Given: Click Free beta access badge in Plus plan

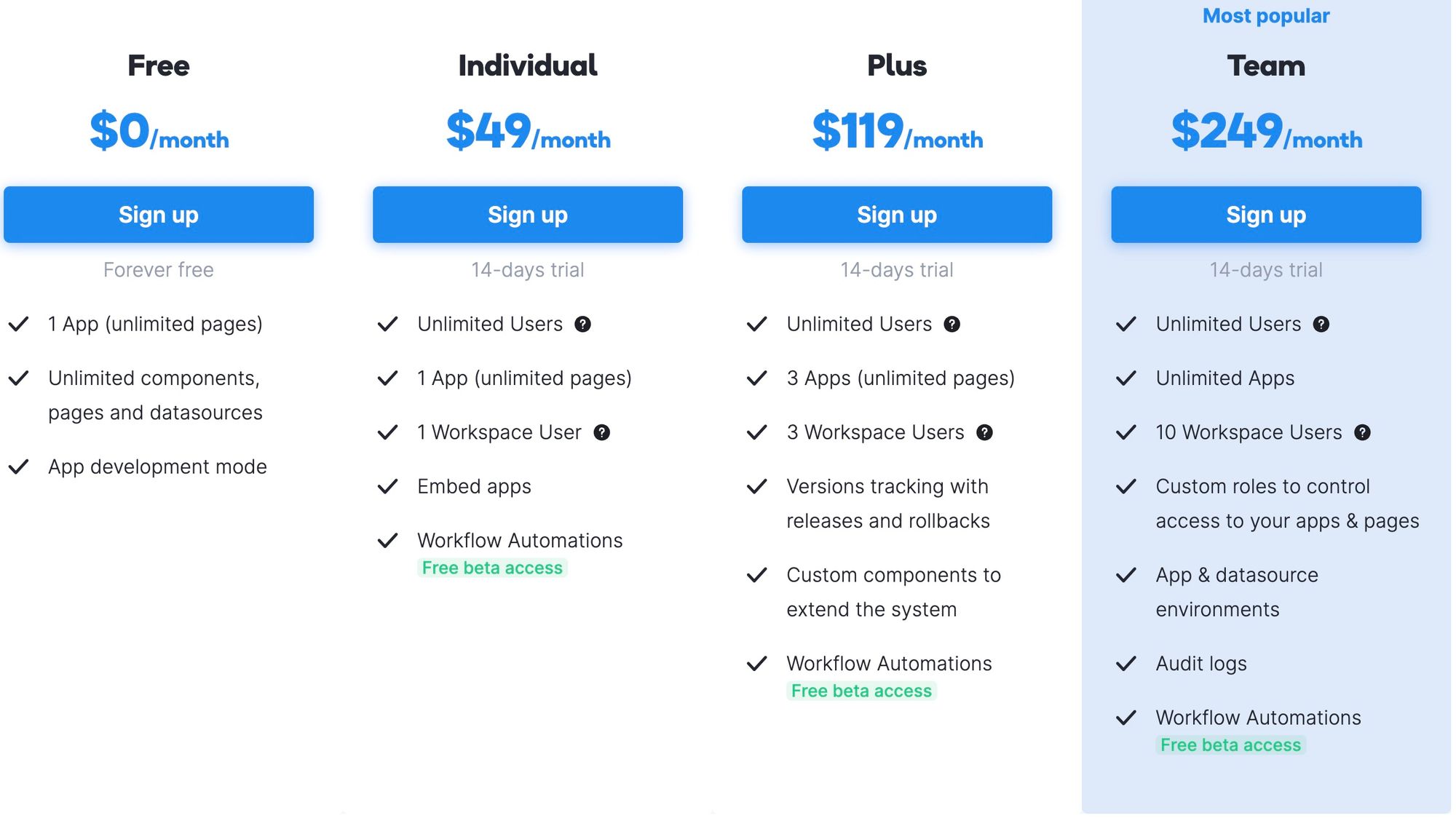Looking at the screenshot, I should click(861, 691).
